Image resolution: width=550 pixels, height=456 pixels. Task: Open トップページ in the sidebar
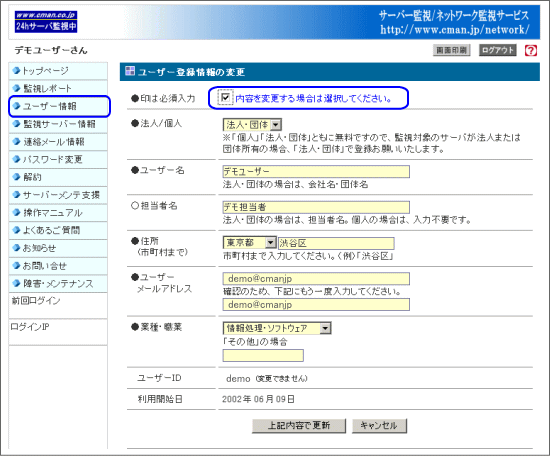point(58,71)
